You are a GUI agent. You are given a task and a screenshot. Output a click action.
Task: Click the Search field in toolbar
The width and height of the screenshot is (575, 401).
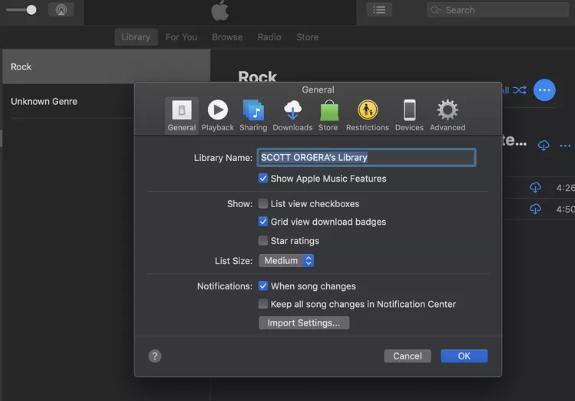pyautogui.click(x=498, y=10)
